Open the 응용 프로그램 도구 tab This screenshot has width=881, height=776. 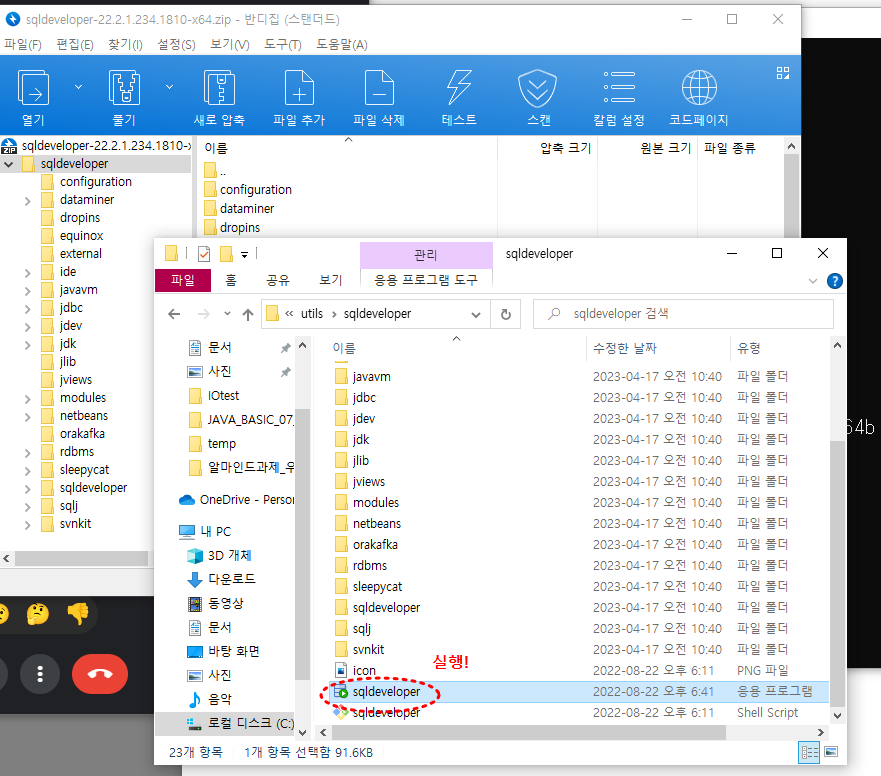click(x=426, y=280)
